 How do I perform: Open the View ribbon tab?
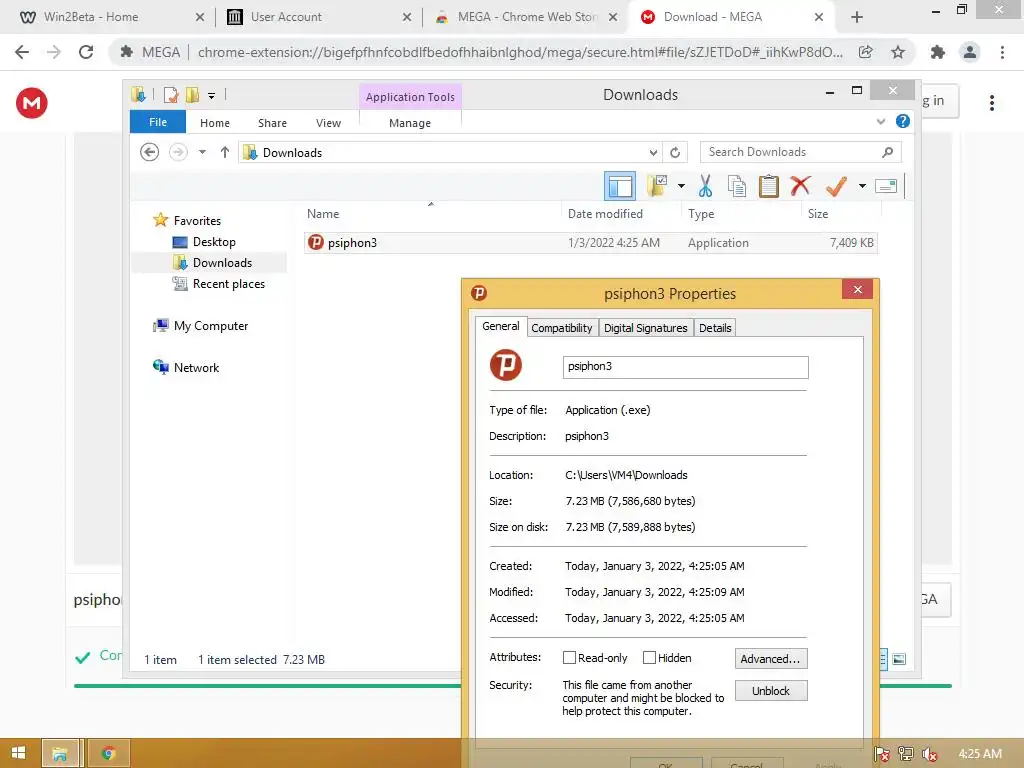[328, 123]
